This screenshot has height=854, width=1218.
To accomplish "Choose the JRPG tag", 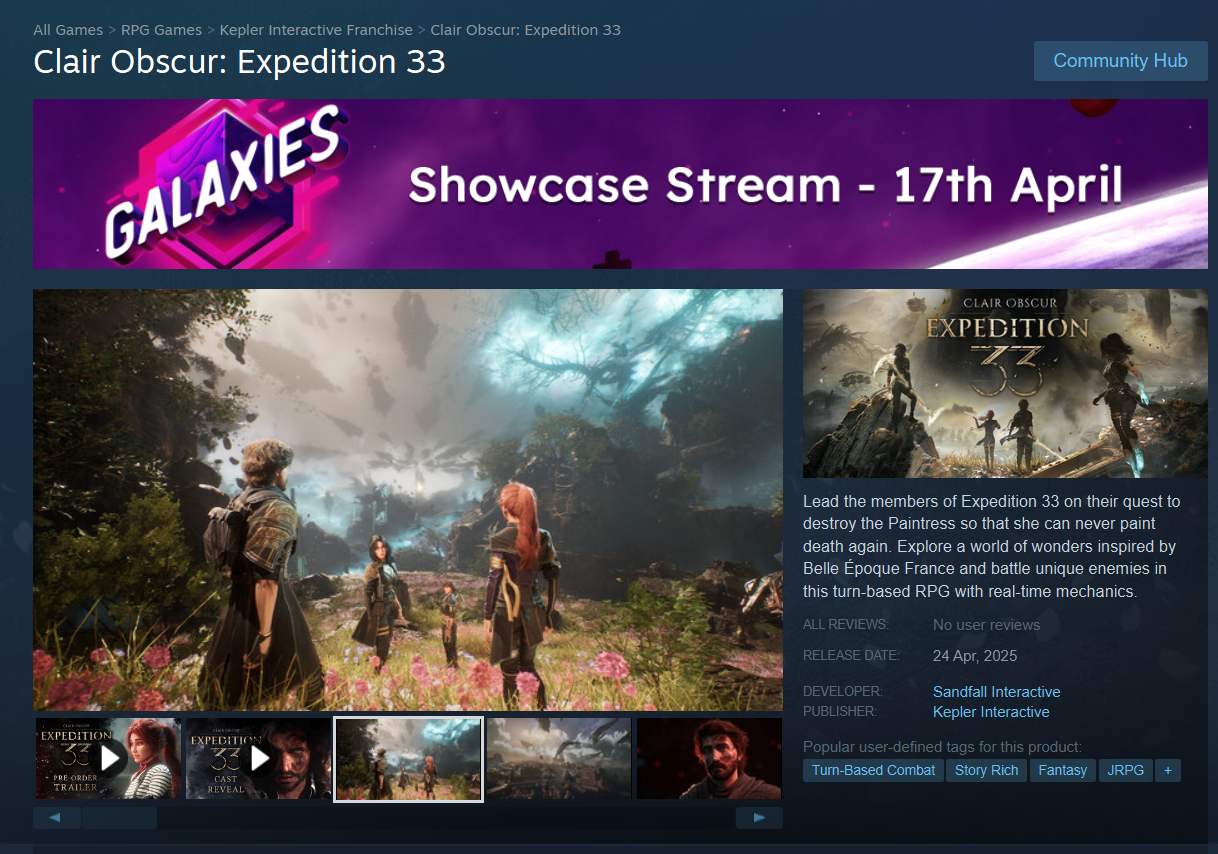I will [x=1125, y=770].
